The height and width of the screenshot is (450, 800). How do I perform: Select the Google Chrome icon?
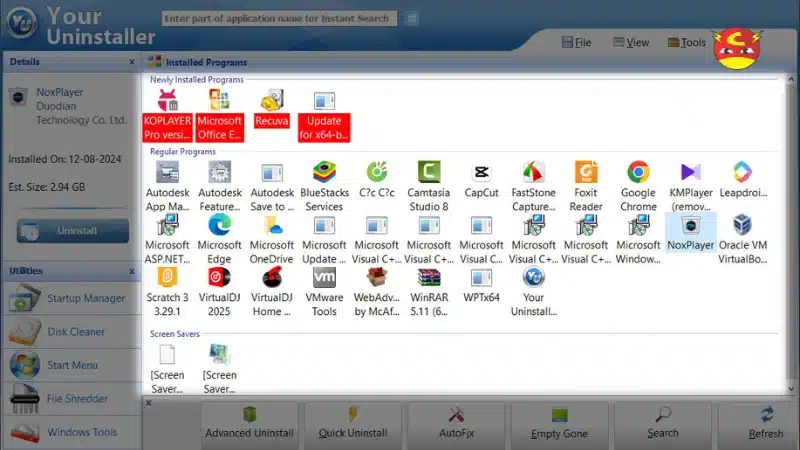pos(638,172)
